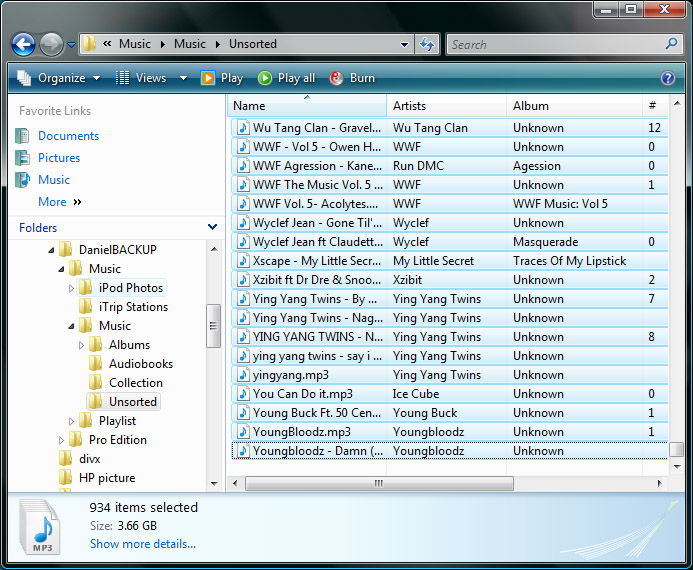
Task: Click MP3 icon of Wyclef Jean - Gone Til' file
Action: click(x=242, y=223)
